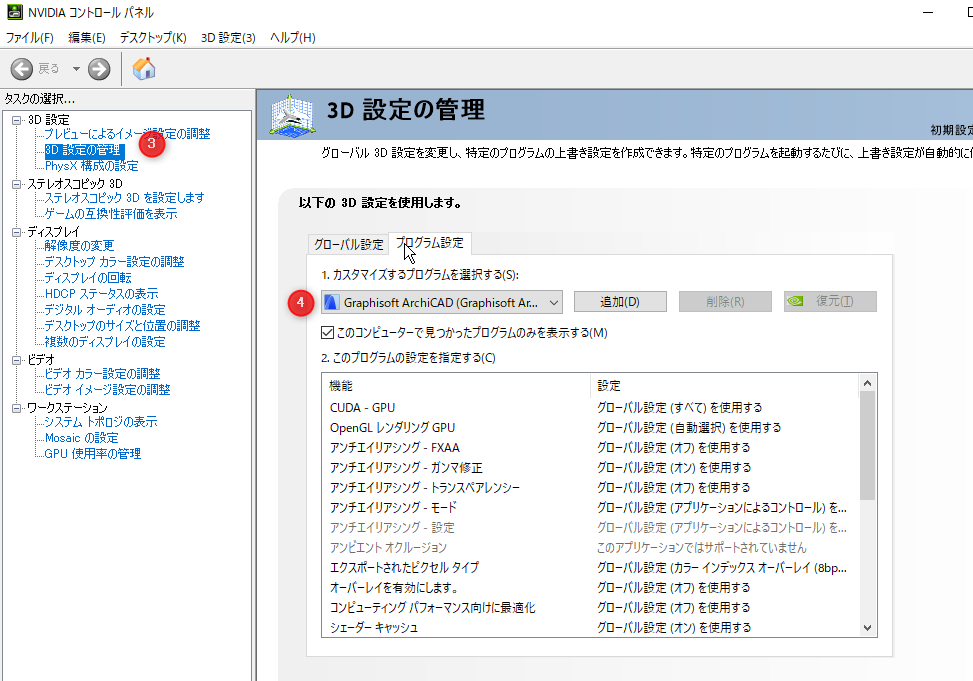Screen dimensions: 973x681
Task: Click the NVIDIA app icon in title bar
Action: click(14, 12)
